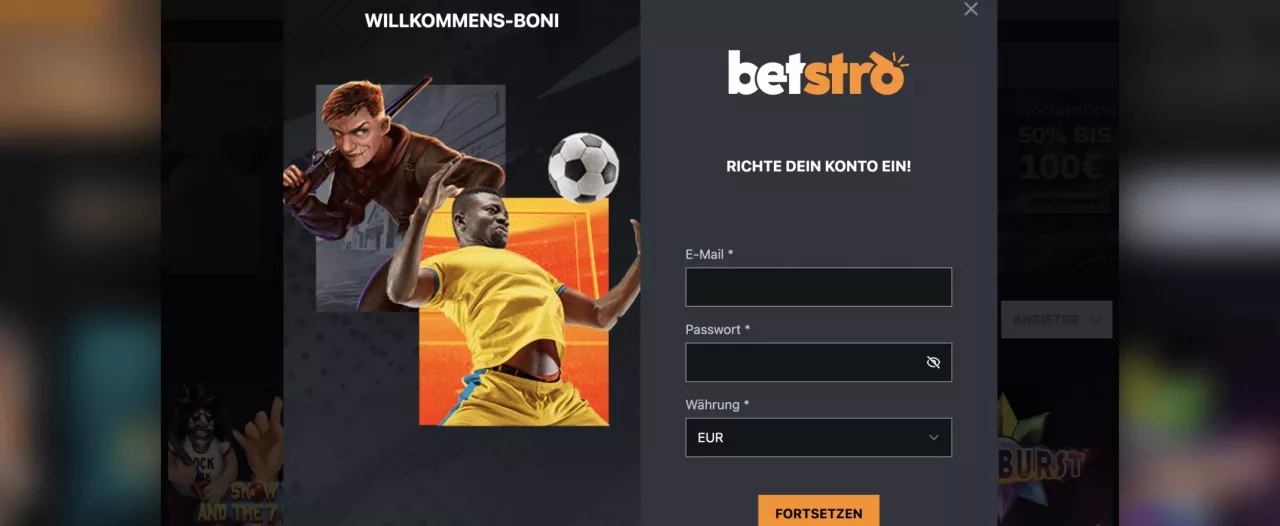
Task: Click the Passwort field label
Action: click(717, 329)
